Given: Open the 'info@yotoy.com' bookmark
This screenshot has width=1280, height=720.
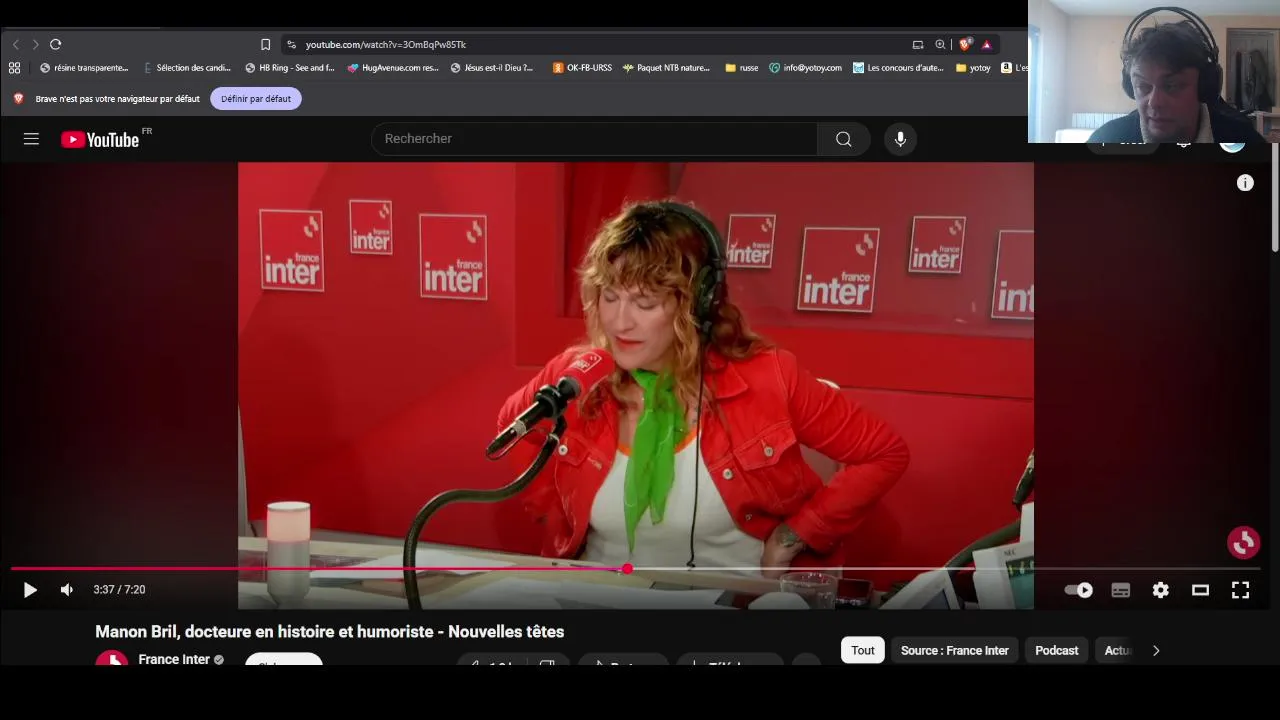Looking at the screenshot, I should click(806, 68).
